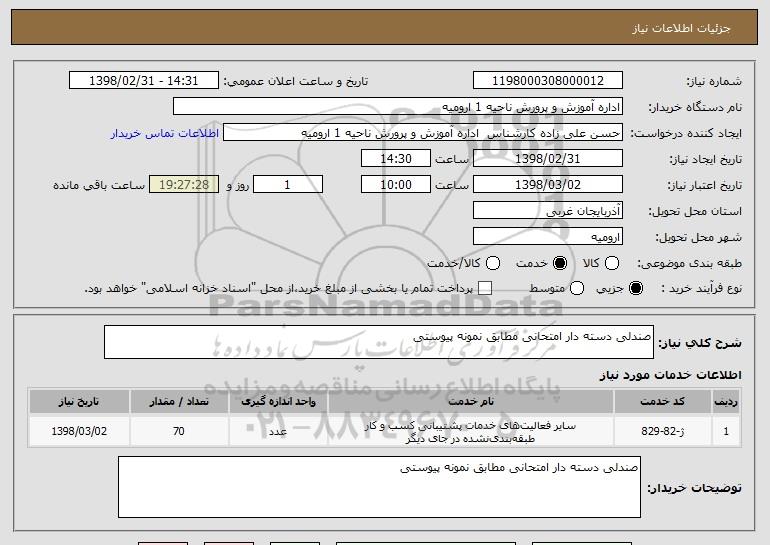The image size is (770, 545).
Task: Click the quantity cell showing 70
Action: (x=179, y=432)
